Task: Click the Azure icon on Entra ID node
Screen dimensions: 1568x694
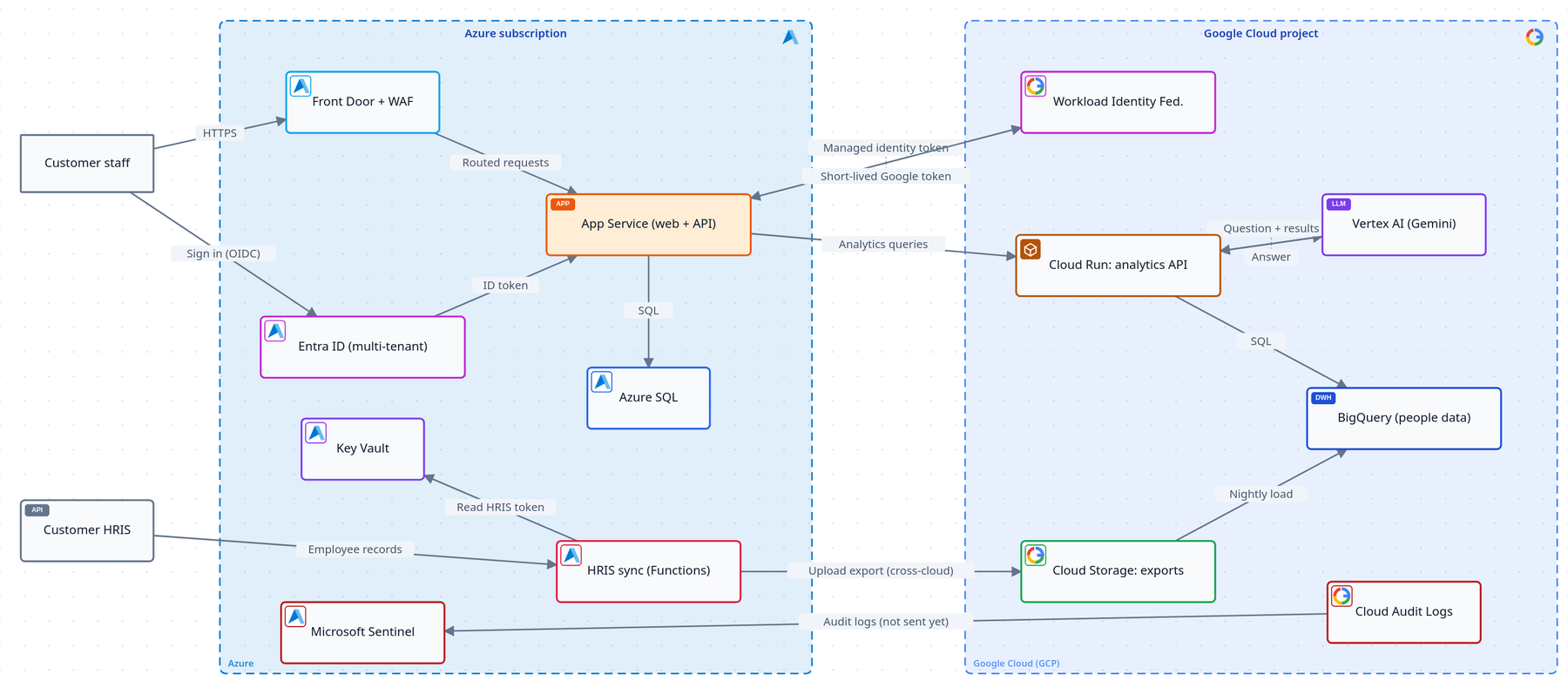Action: point(275,331)
